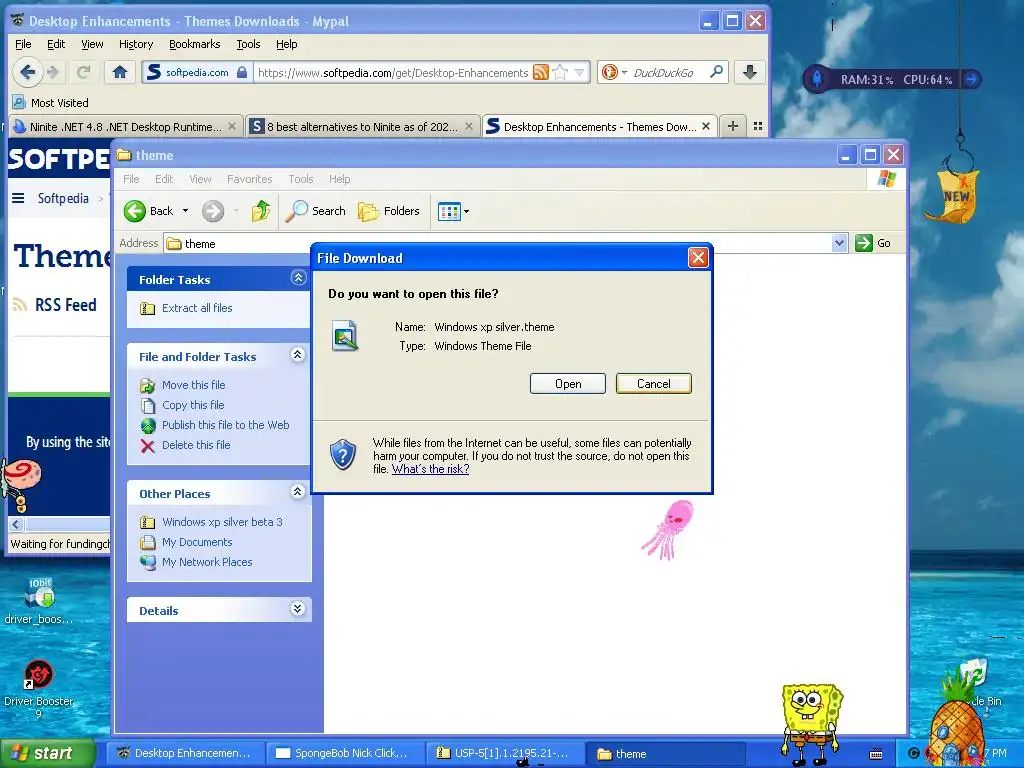This screenshot has height=768, width=1024.
Task: Bookmark page with the star icon
Action: pos(560,72)
